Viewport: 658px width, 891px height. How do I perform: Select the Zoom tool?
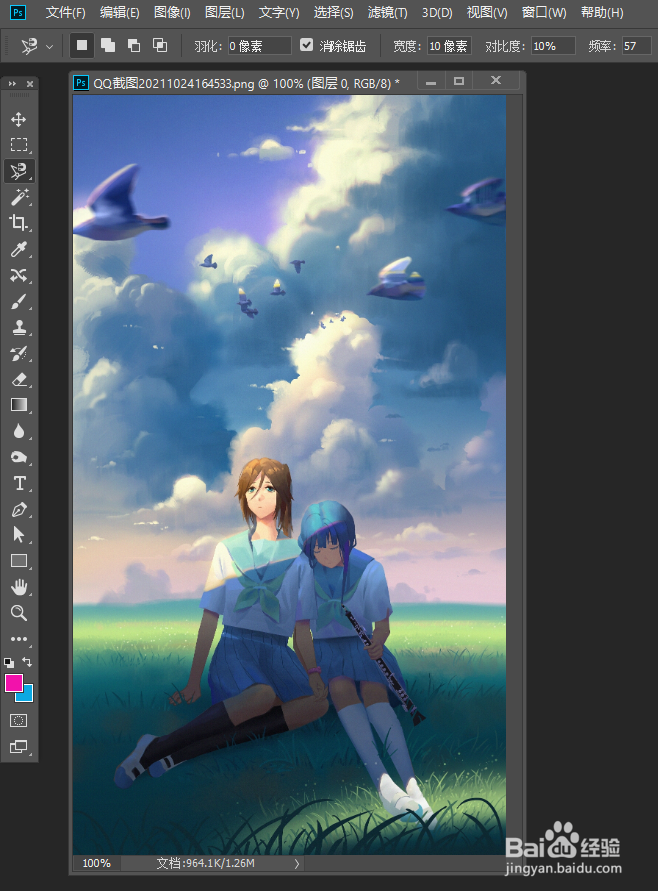pos(19,613)
